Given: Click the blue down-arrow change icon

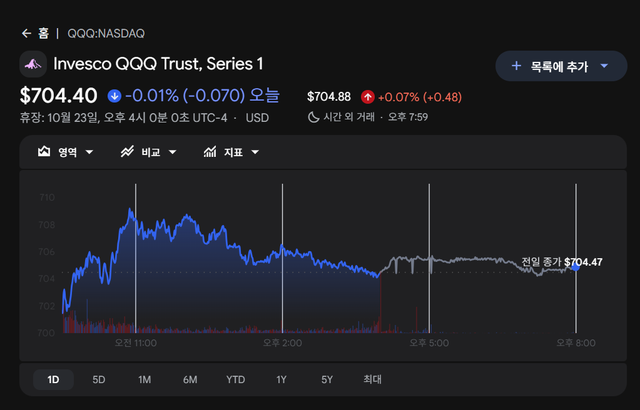Looking at the screenshot, I should coord(114,96).
